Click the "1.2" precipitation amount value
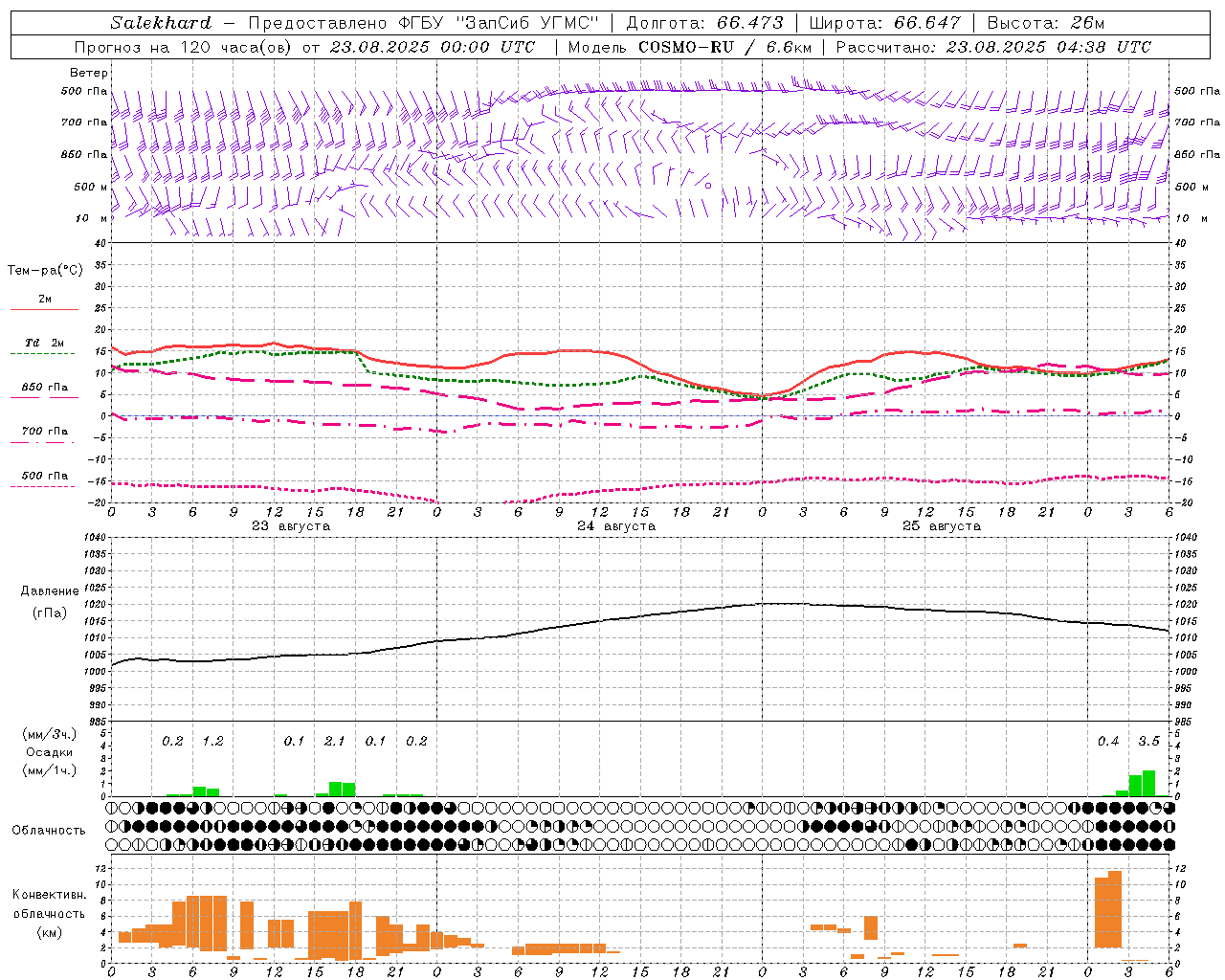Viewport: 1225px width, 980px height. pos(212,742)
